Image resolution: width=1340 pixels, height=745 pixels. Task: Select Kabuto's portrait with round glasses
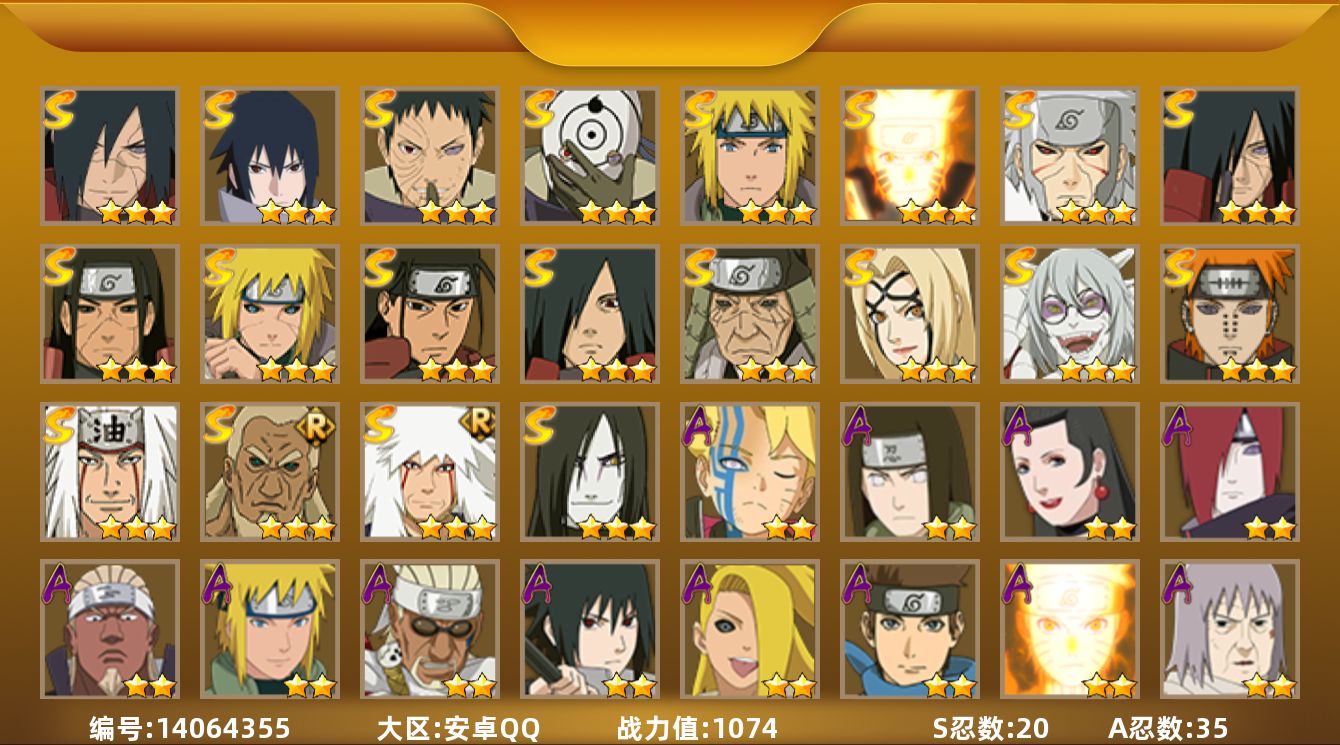click(1070, 314)
